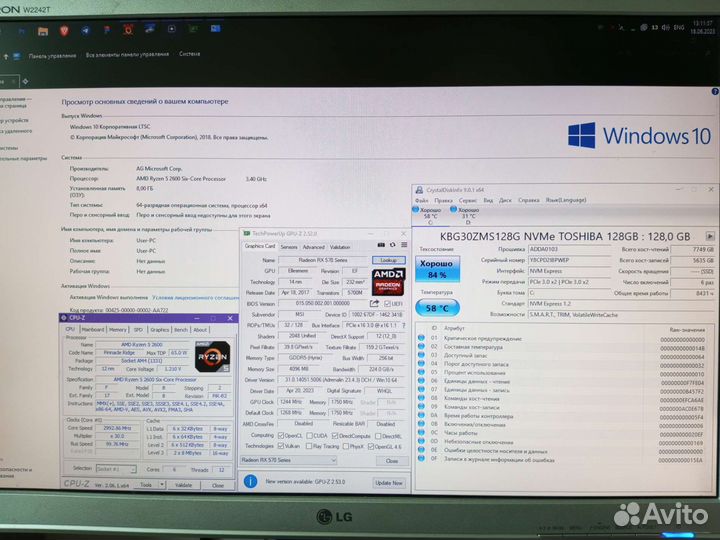Open the blue help icon in System window
The image size is (720, 540).
click(x=715, y=92)
